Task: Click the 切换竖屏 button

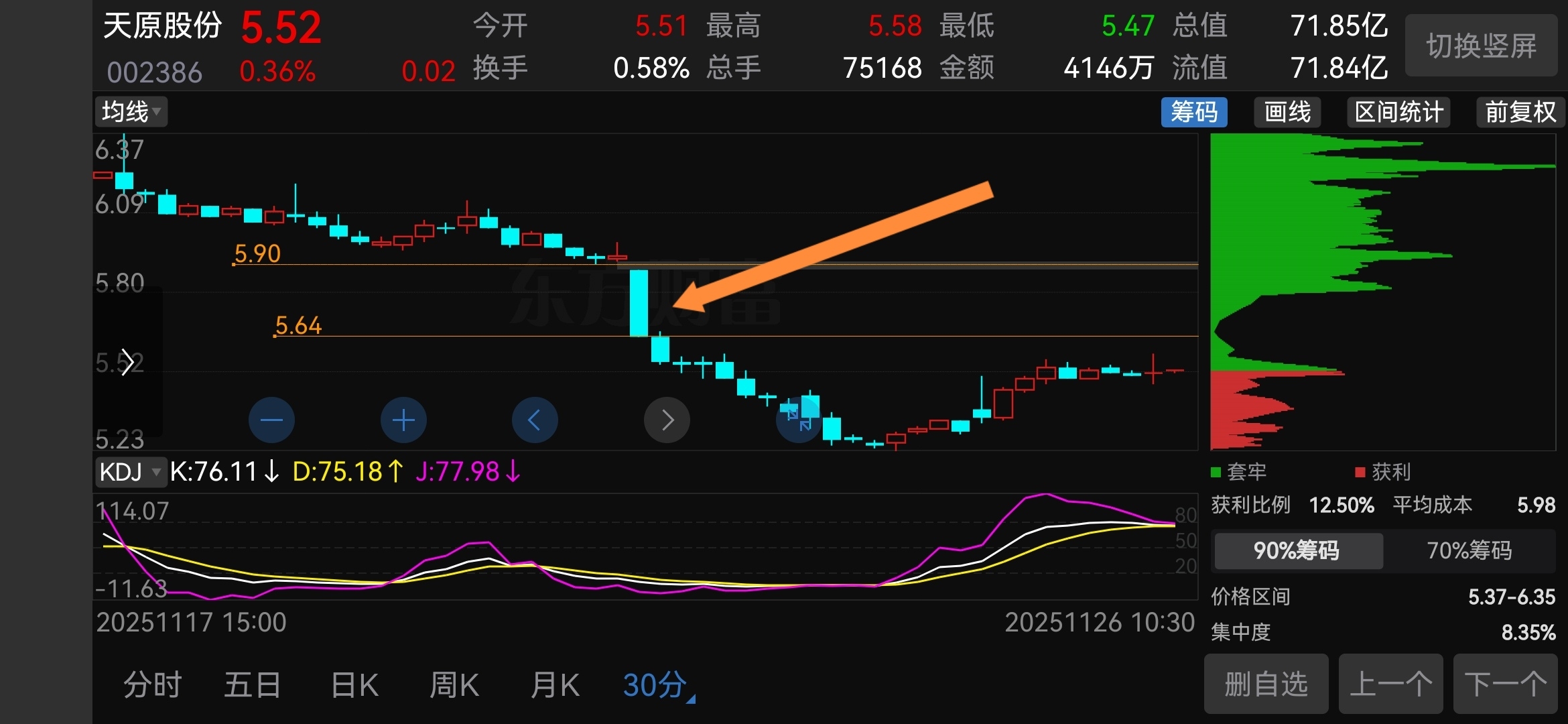Action: tap(1481, 46)
